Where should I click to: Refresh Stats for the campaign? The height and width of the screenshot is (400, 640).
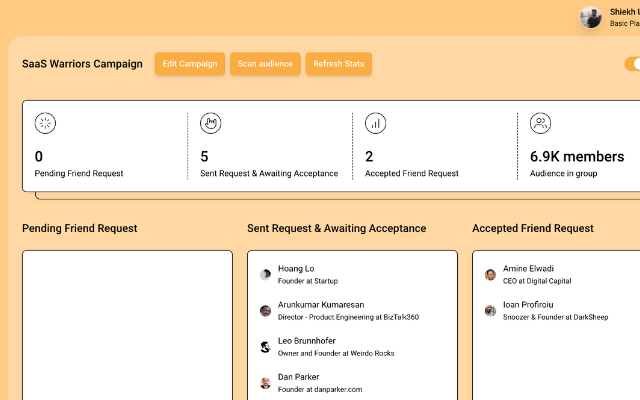pyautogui.click(x=339, y=64)
